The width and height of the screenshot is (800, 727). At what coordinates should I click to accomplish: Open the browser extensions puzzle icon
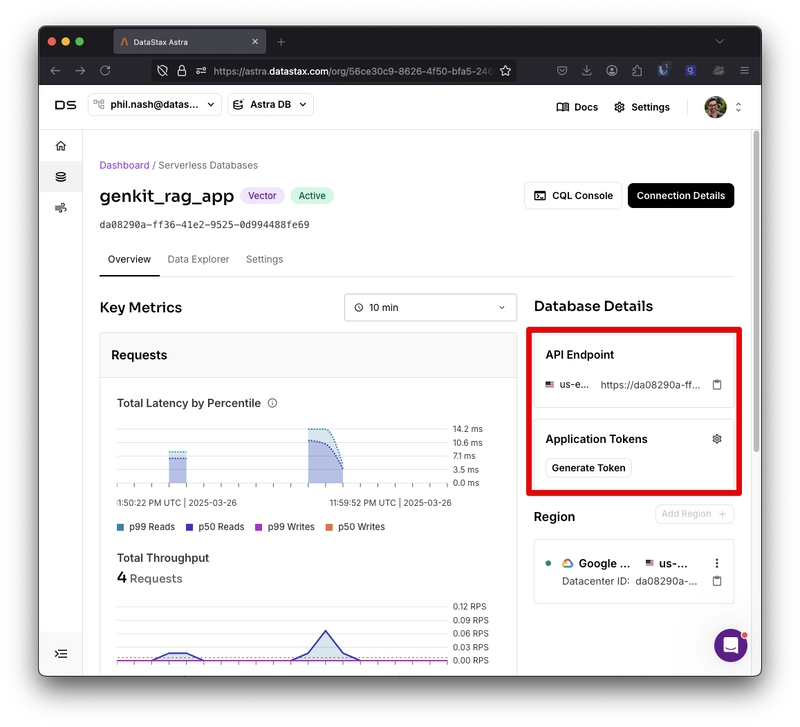tap(637, 70)
